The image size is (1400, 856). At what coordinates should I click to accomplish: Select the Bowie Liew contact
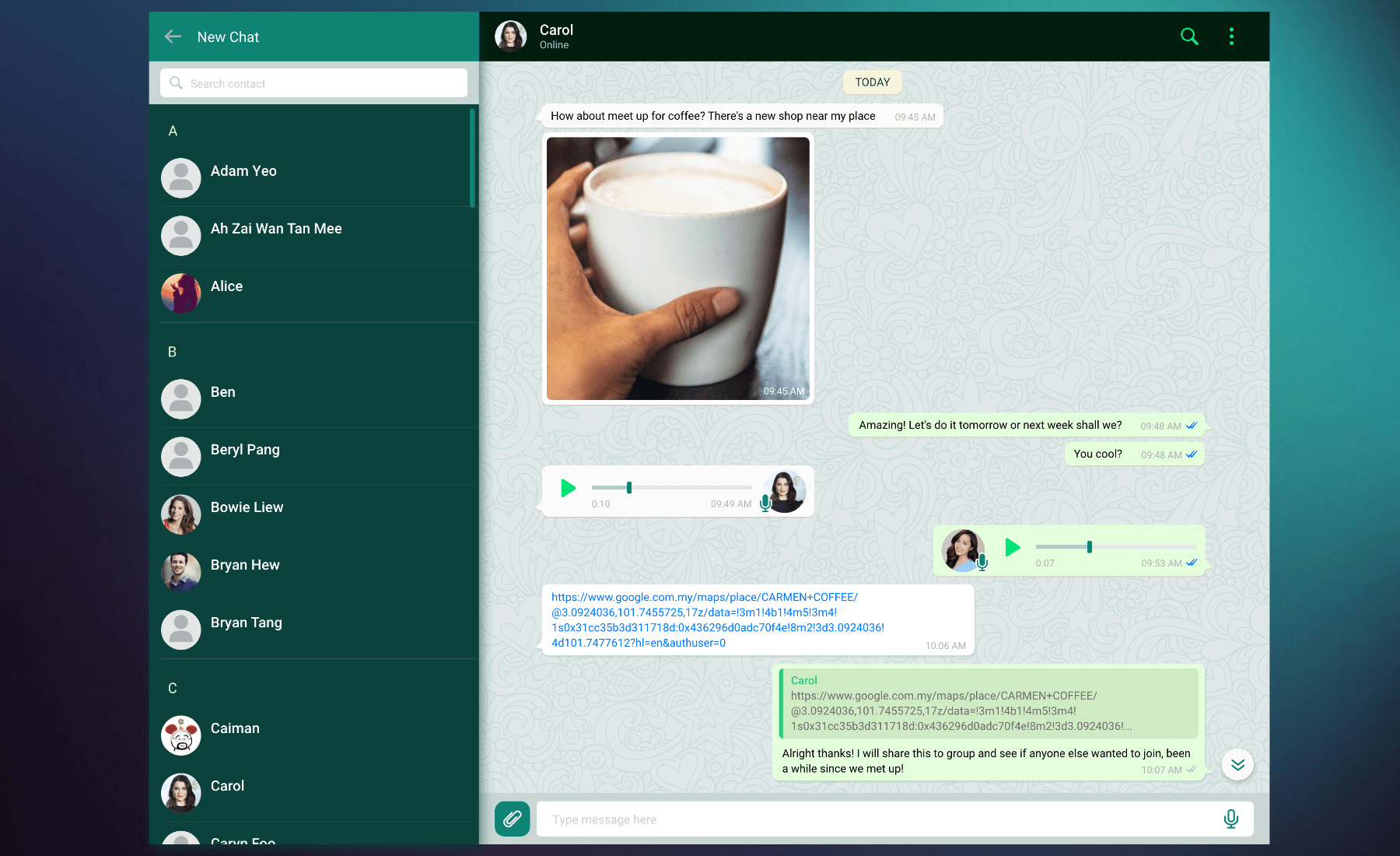[x=319, y=514]
